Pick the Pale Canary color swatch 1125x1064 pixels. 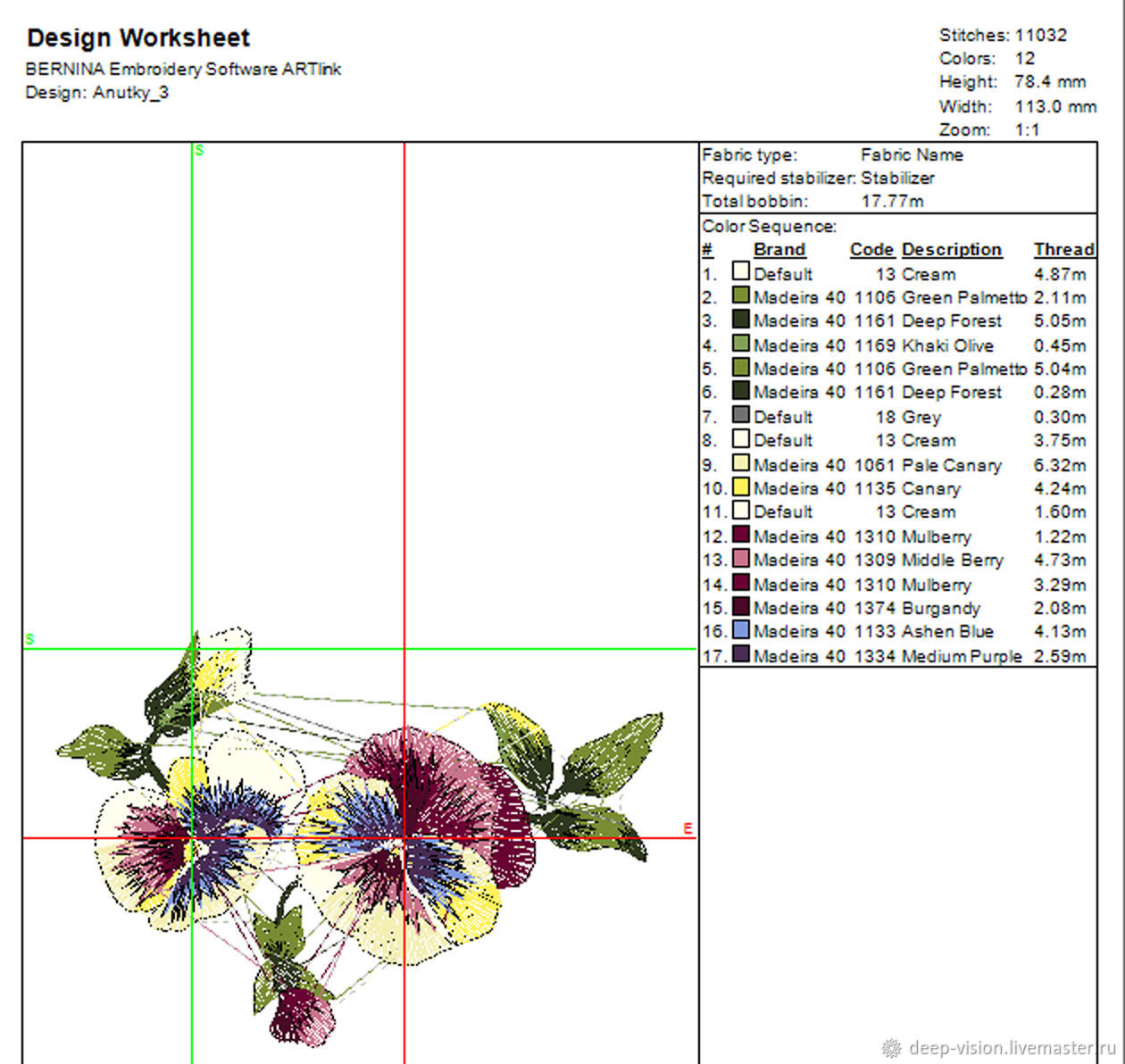pyautogui.click(x=740, y=462)
